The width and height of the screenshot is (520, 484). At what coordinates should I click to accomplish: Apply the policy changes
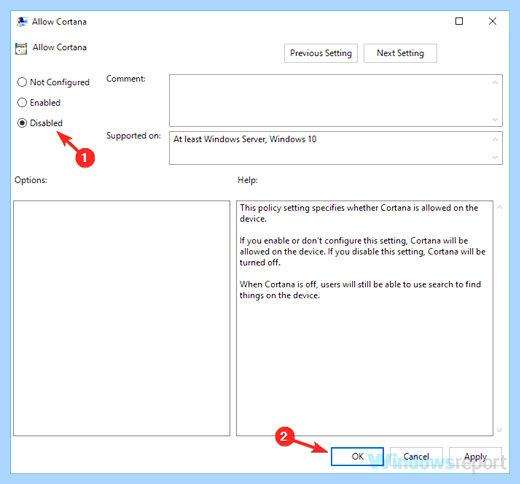[x=475, y=456]
